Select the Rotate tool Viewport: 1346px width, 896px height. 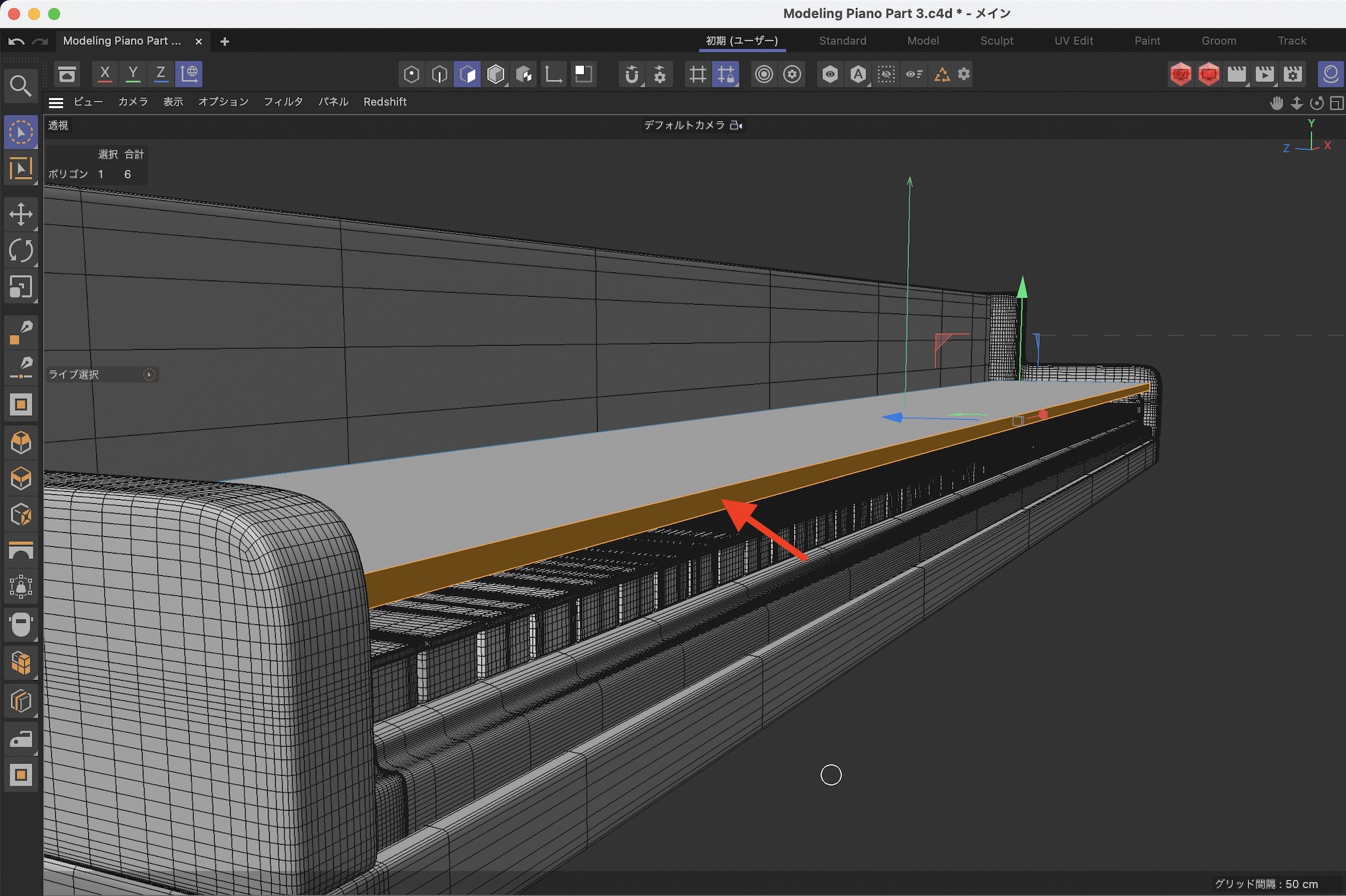pos(21,251)
